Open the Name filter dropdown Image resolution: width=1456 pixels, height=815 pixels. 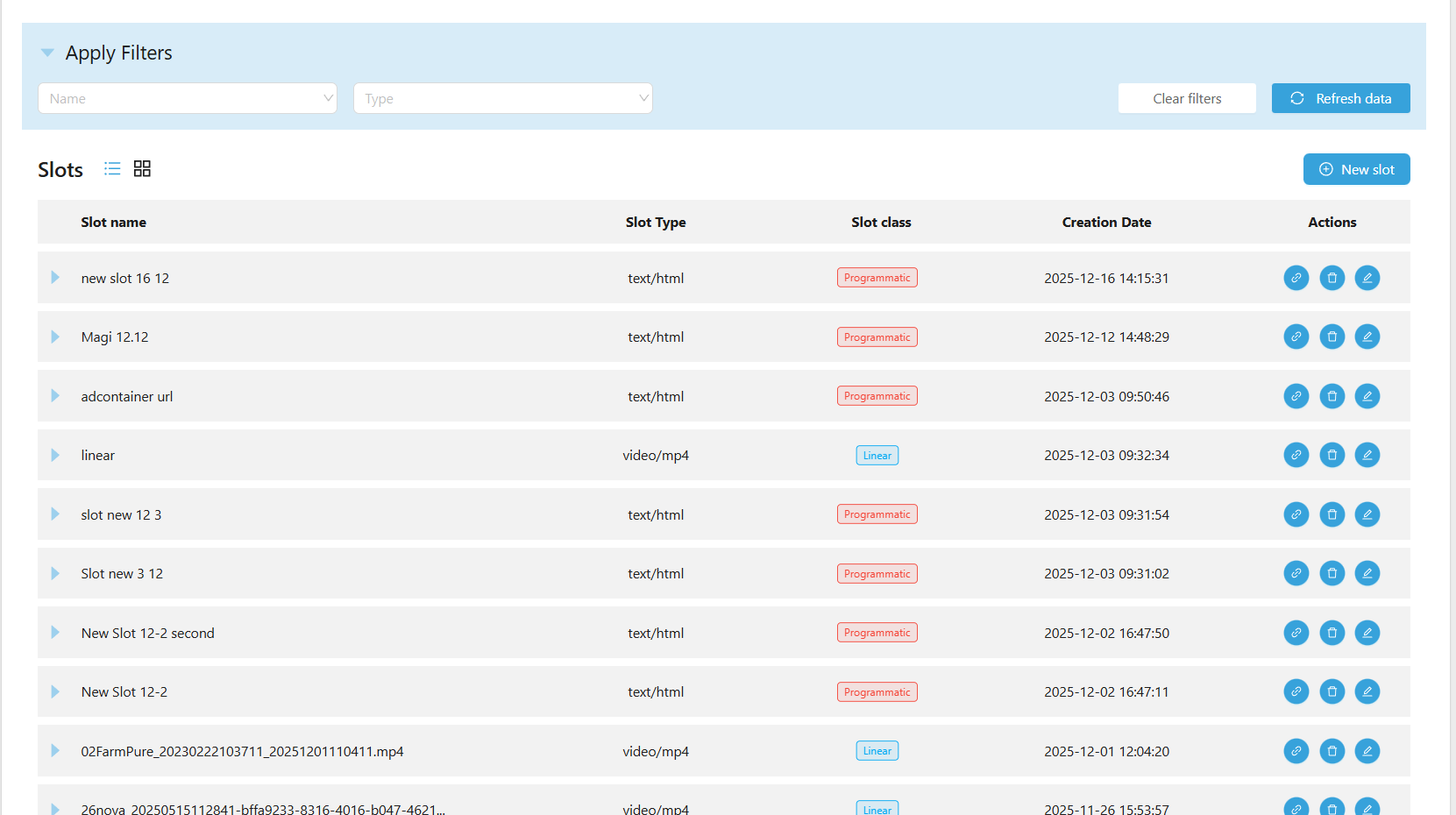pos(188,98)
